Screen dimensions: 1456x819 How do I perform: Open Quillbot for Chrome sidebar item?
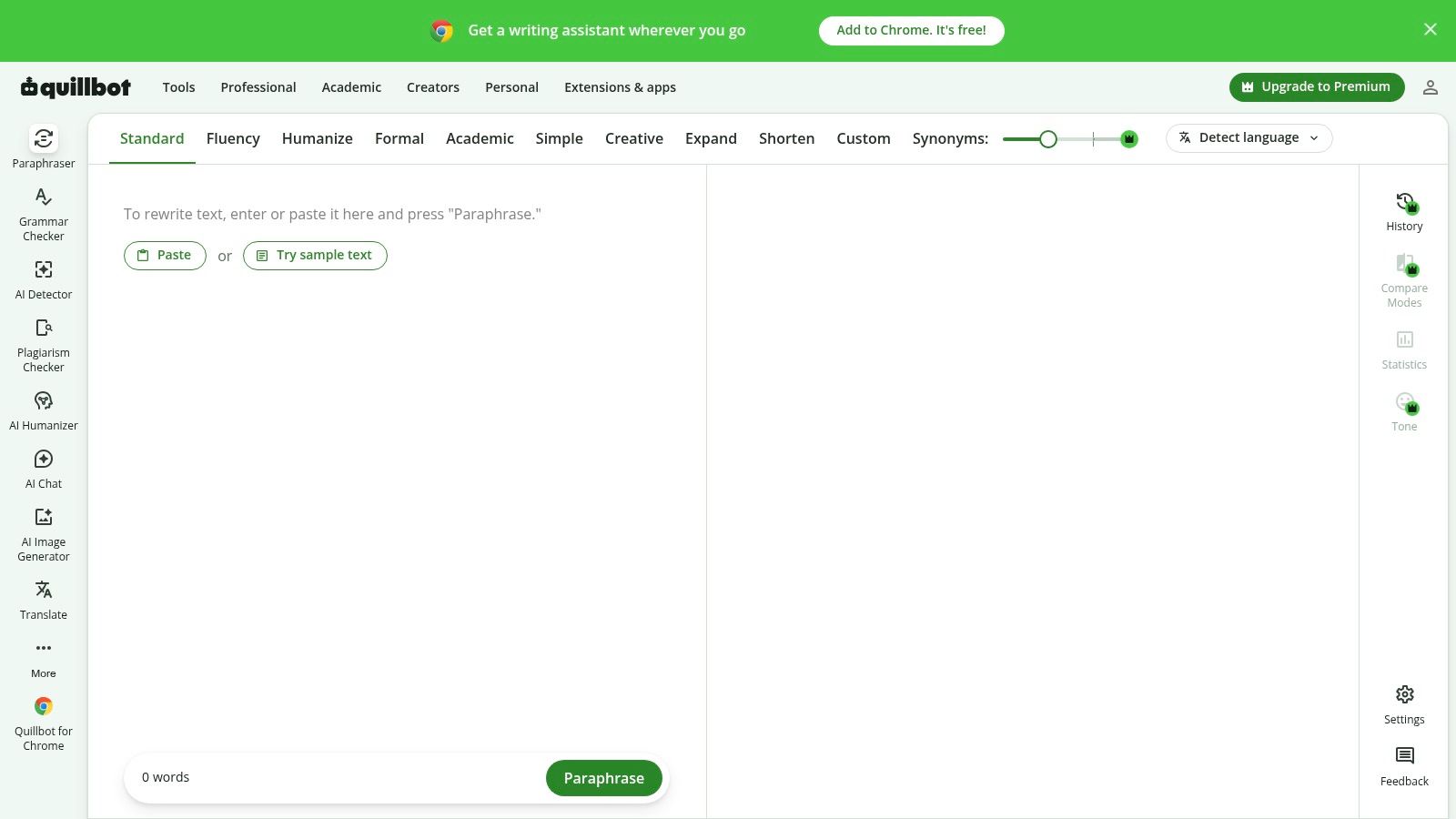[44, 724]
